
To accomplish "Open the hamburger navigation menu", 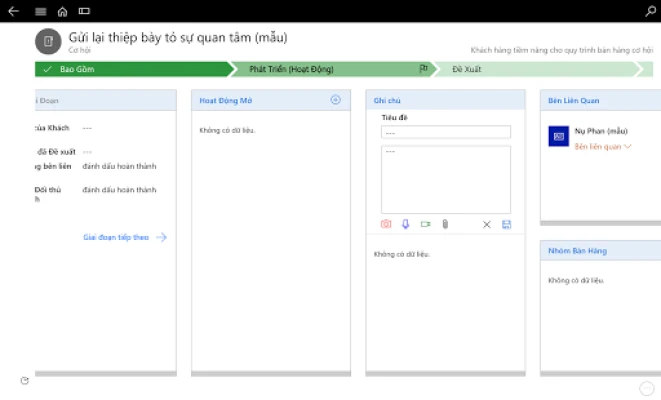I will (40, 11).
